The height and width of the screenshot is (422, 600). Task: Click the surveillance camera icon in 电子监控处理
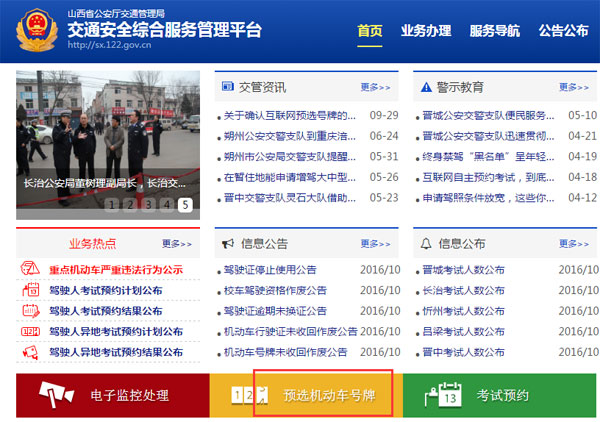(56, 394)
